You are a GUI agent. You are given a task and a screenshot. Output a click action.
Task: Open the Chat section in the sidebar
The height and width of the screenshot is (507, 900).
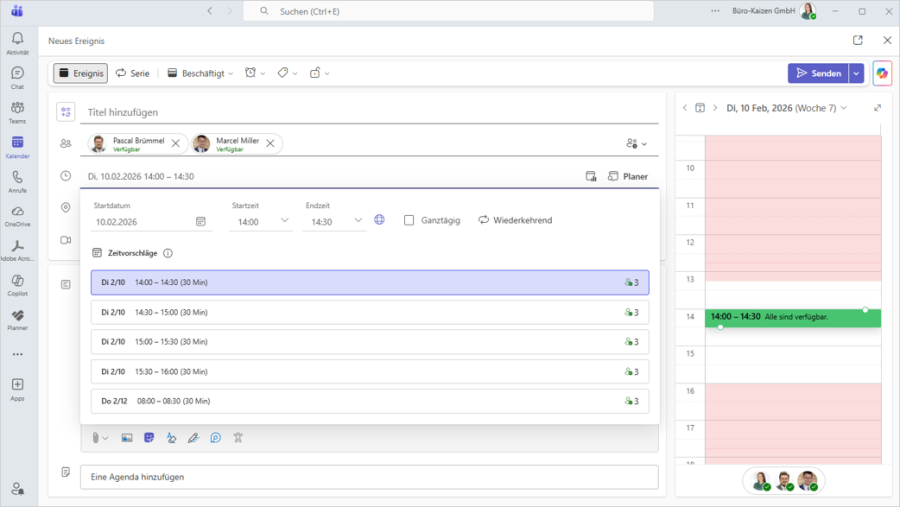[17, 77]
